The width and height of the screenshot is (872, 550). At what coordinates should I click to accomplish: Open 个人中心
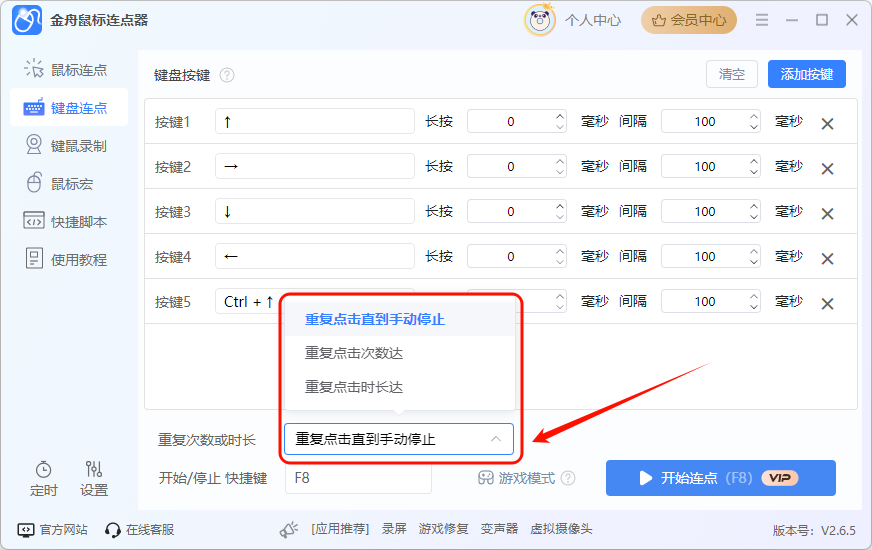click(593, 21)
